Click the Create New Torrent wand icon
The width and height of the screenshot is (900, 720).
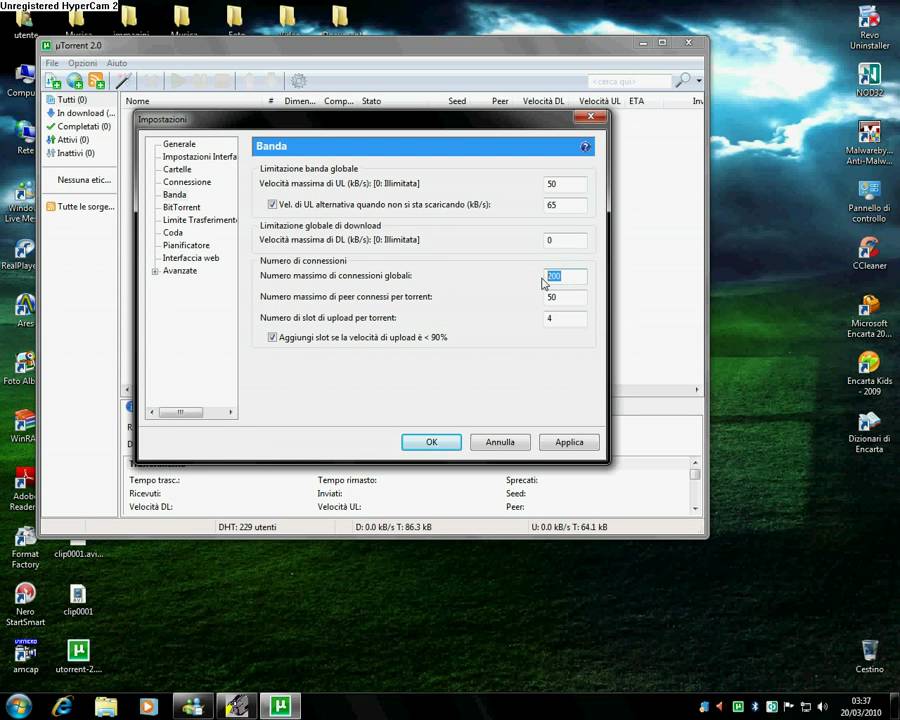pos(123,81)
